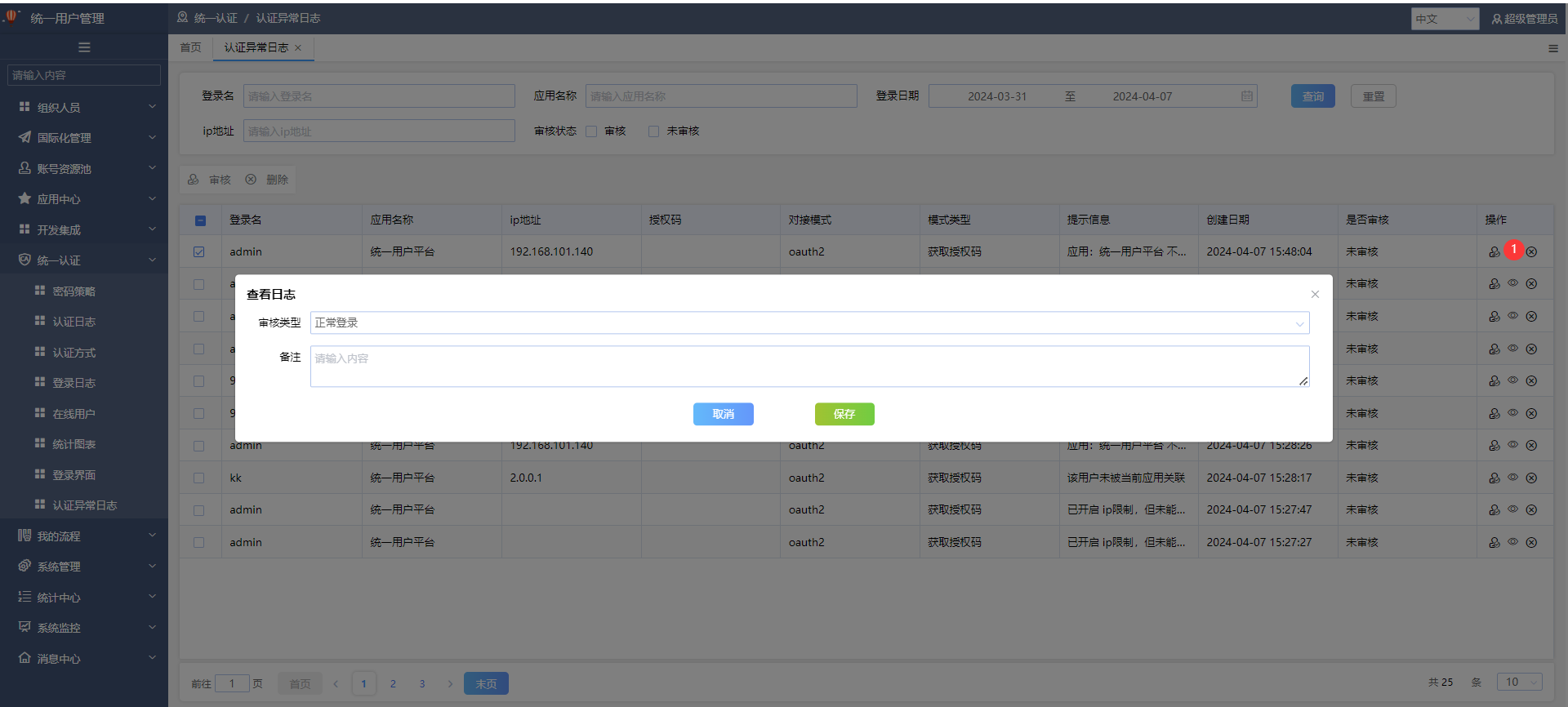This screenshot has height=707, width=1568.
Task: Open 登录日志 in the sidebar
Action: 74,383
